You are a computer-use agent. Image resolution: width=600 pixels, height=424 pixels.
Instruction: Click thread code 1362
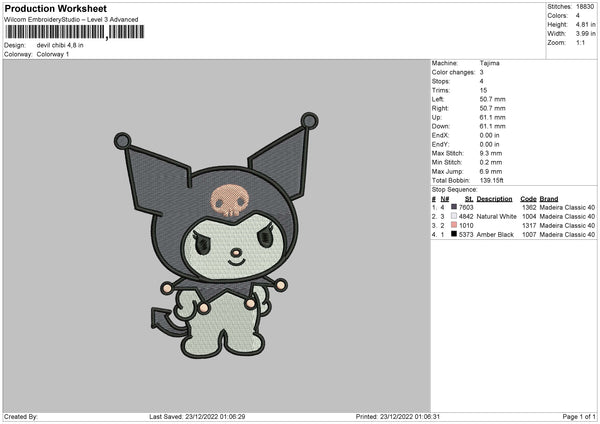(529, 207)
